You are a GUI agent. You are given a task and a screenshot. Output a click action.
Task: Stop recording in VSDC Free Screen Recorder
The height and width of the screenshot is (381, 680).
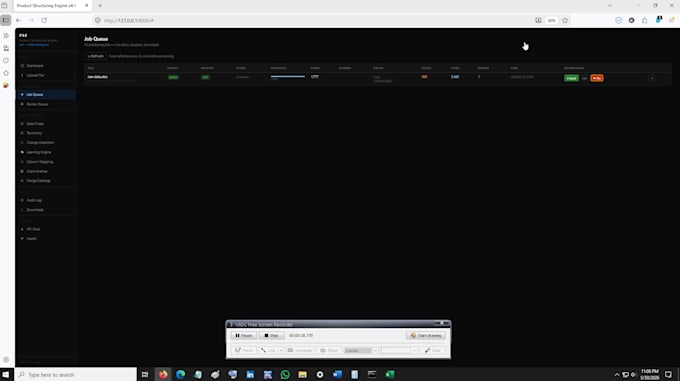click(271, 335)
